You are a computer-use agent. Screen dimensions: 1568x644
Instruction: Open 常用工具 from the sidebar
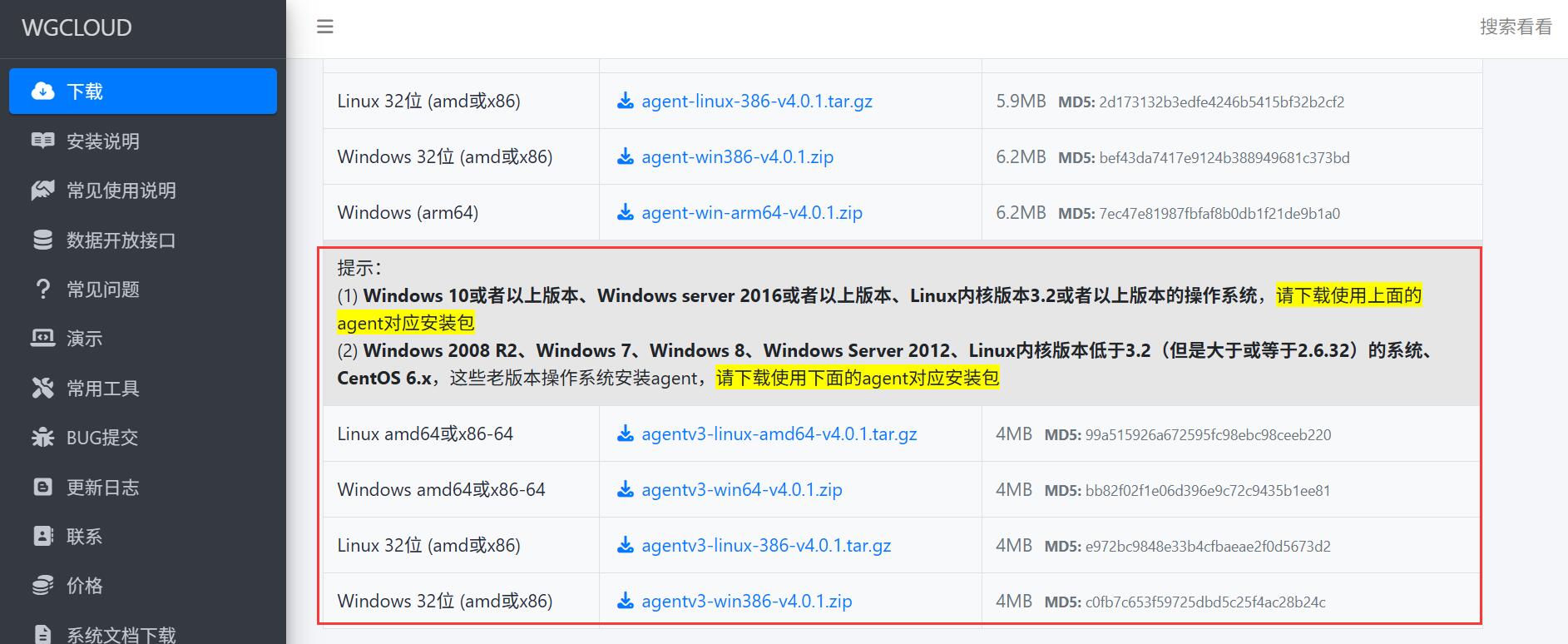(143, 388)
